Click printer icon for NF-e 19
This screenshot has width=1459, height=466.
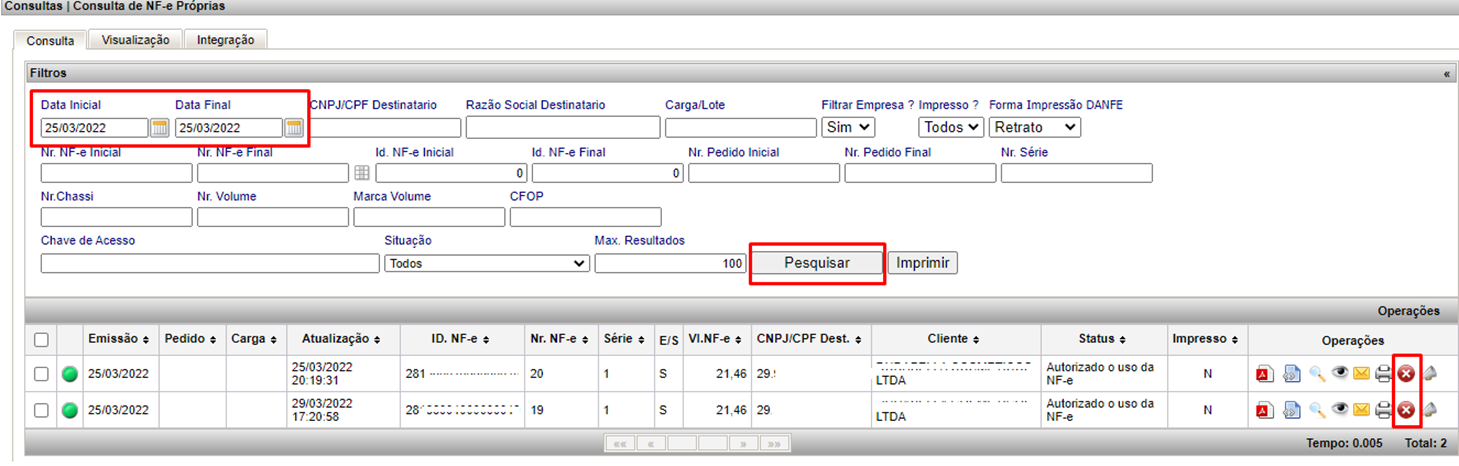[x=1384, y=410]
